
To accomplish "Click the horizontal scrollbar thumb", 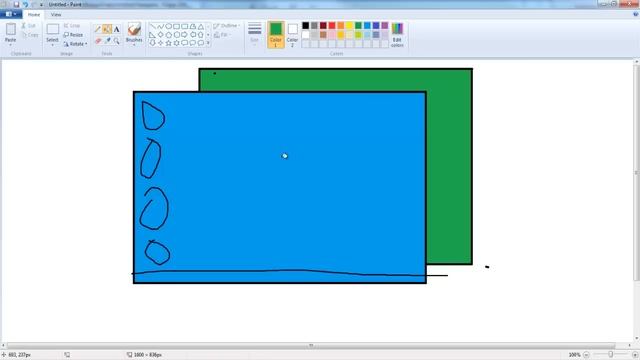I will pyautogui.click(x=311, y=346).
